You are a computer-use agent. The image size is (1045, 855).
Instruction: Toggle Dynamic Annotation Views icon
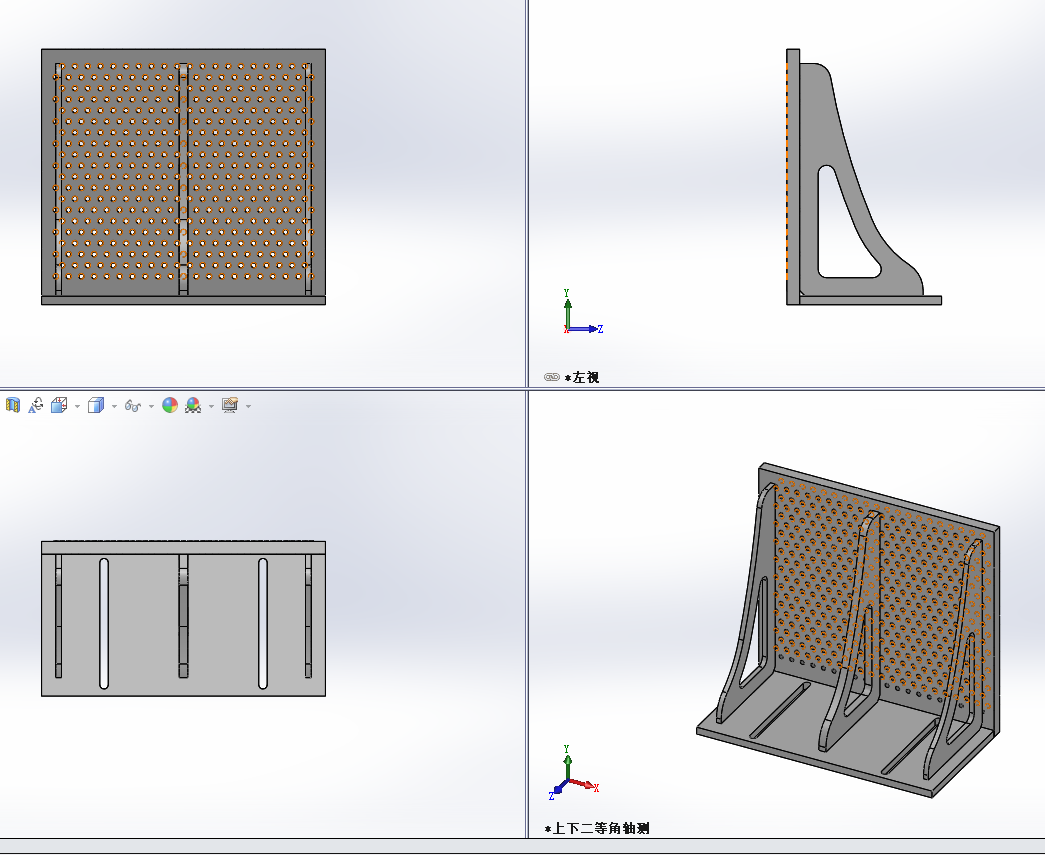click(x=35, y=405)
